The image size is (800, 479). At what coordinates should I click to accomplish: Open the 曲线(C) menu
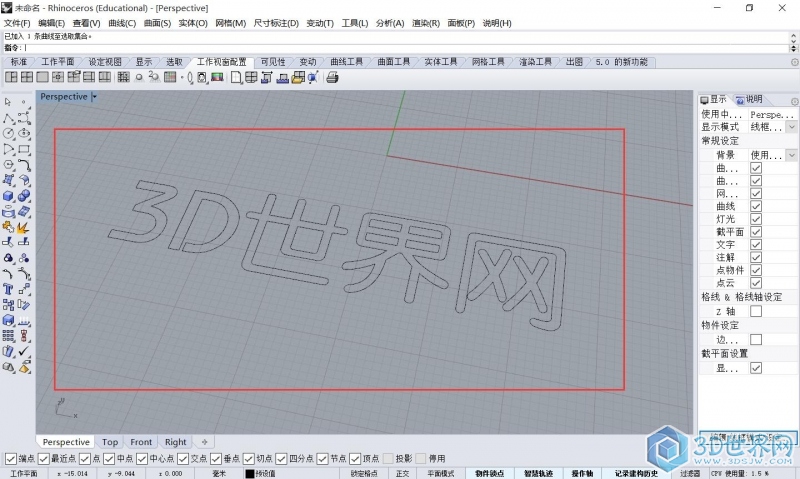[x=122, y=23]
